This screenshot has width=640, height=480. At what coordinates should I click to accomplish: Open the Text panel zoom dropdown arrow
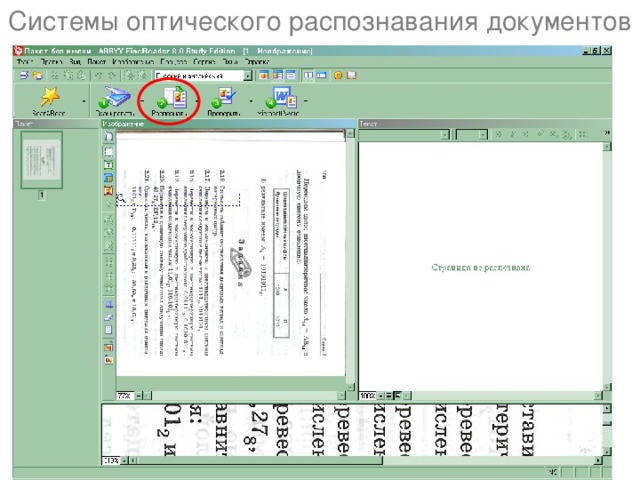(381, 396)
